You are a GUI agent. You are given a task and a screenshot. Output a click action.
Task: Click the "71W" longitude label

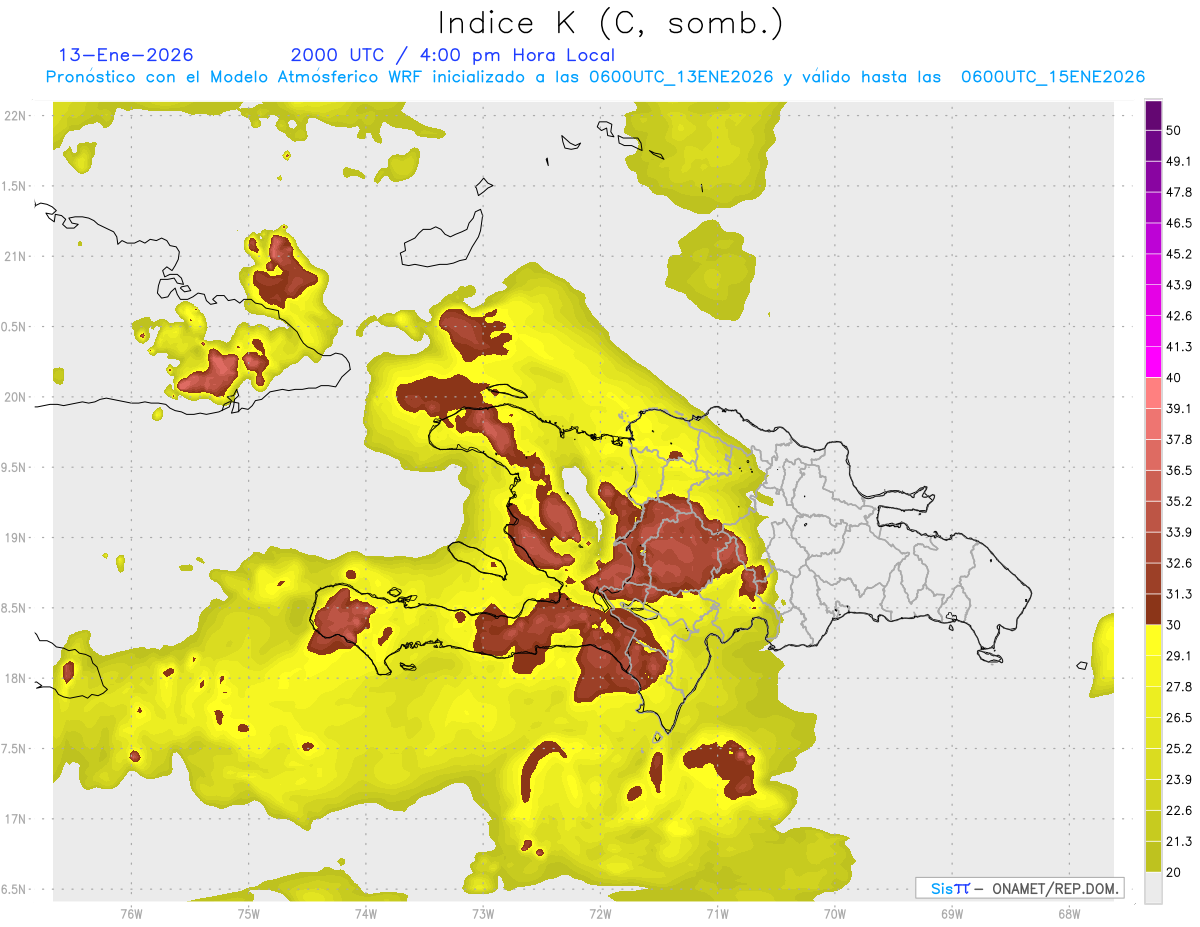click(x=717, y=913)
